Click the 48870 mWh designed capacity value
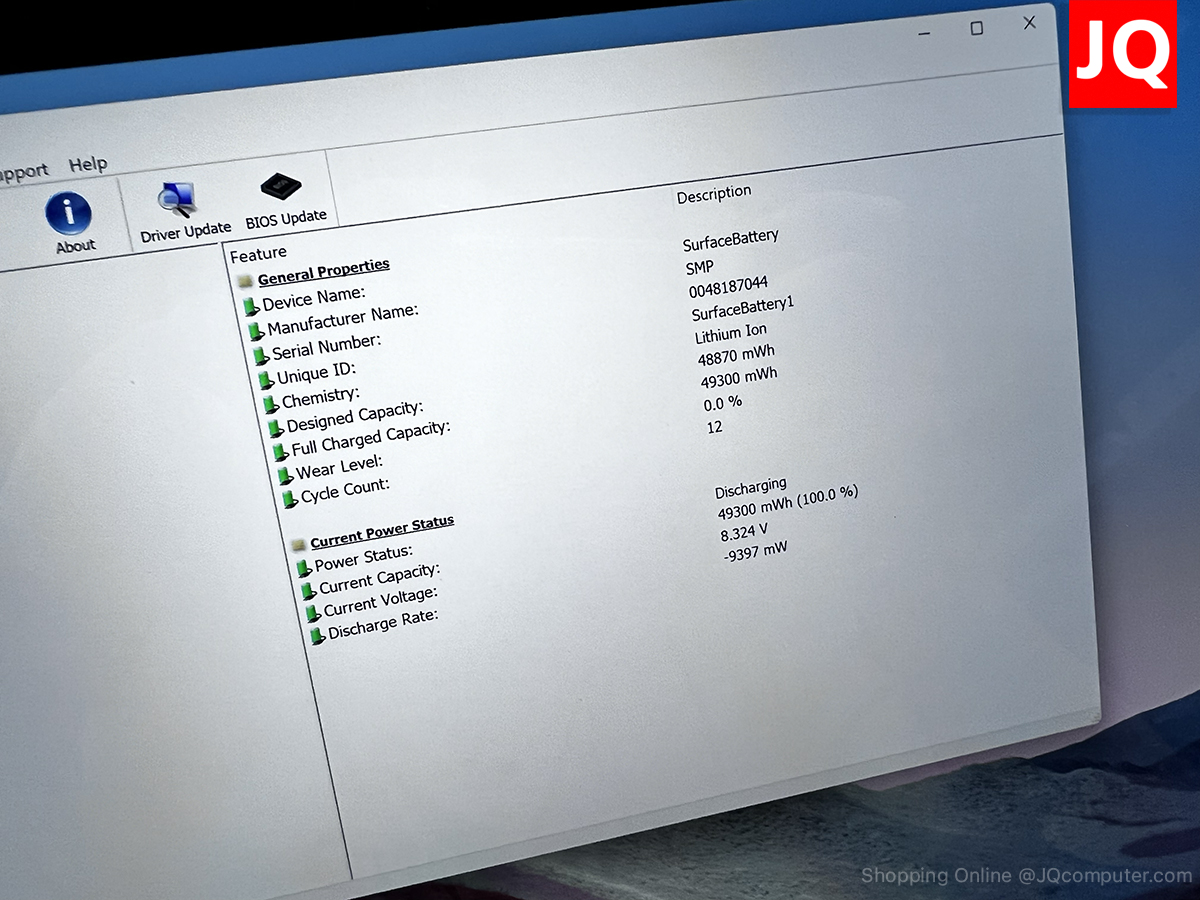 pos(736,357)
